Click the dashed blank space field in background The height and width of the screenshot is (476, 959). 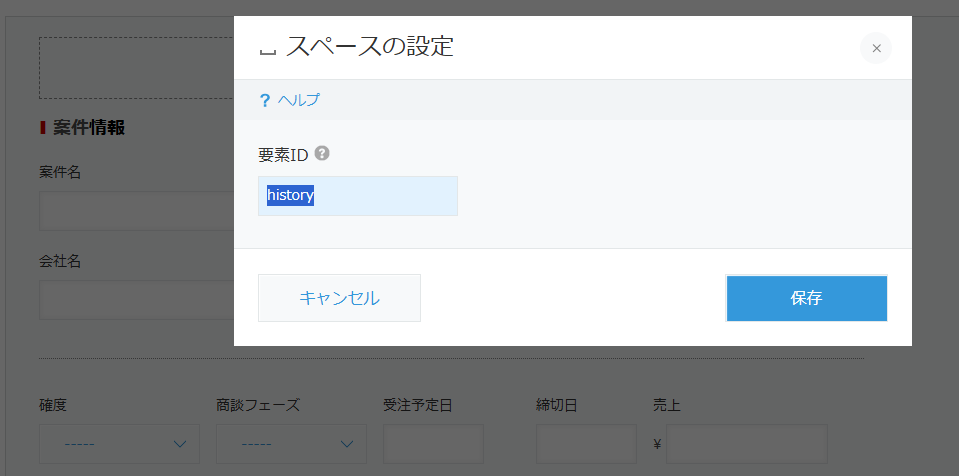pos(136,68)
